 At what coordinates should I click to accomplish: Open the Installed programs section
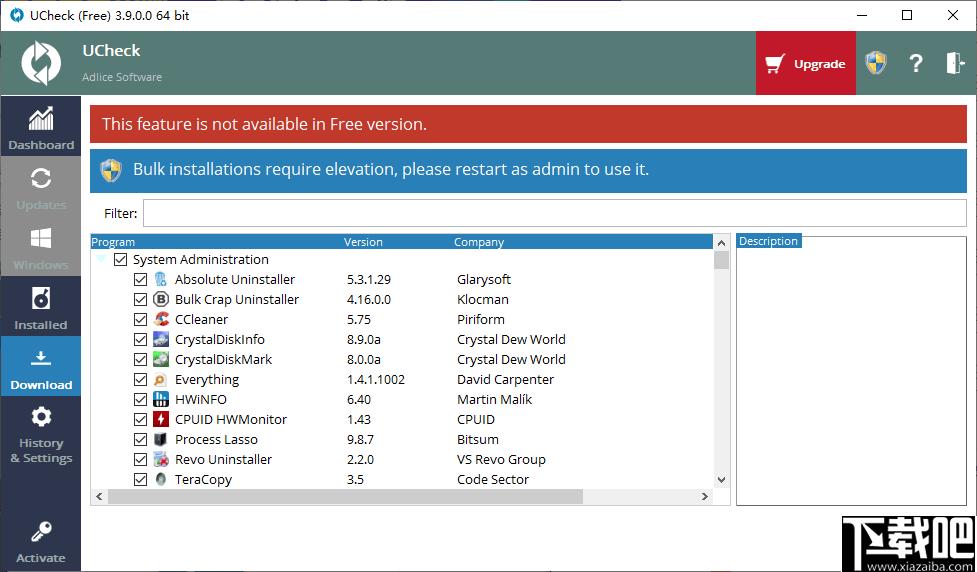[41, 307]
